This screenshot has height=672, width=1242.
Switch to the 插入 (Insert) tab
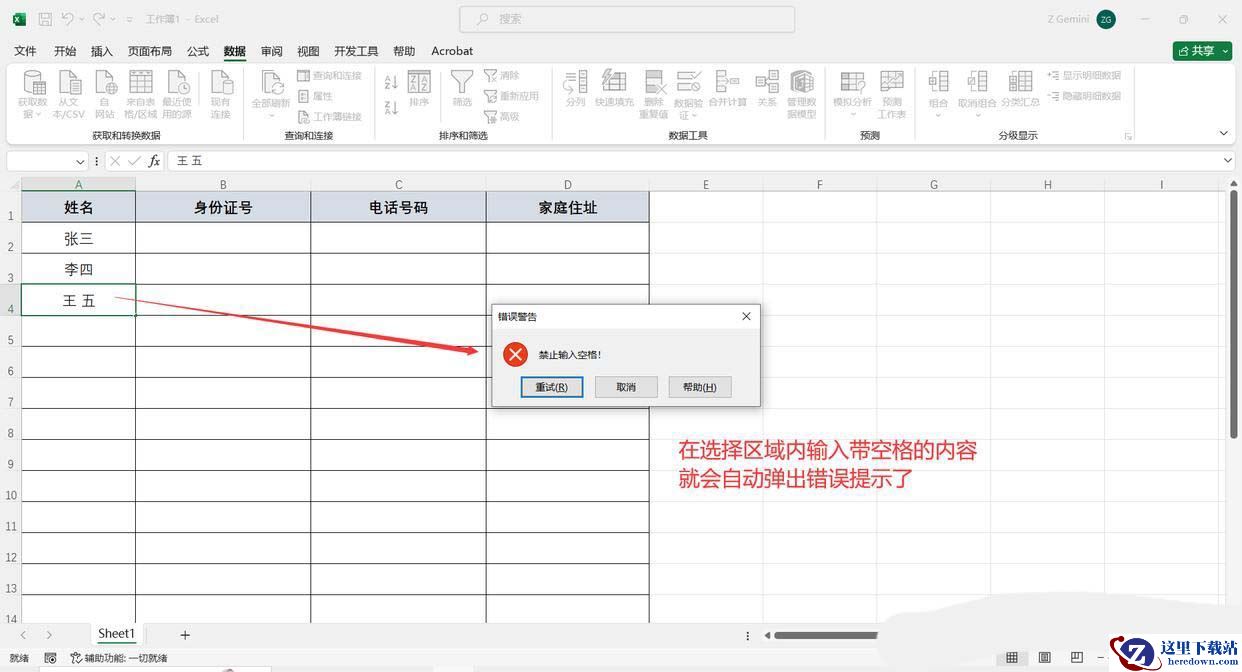[x=102, y=51]
